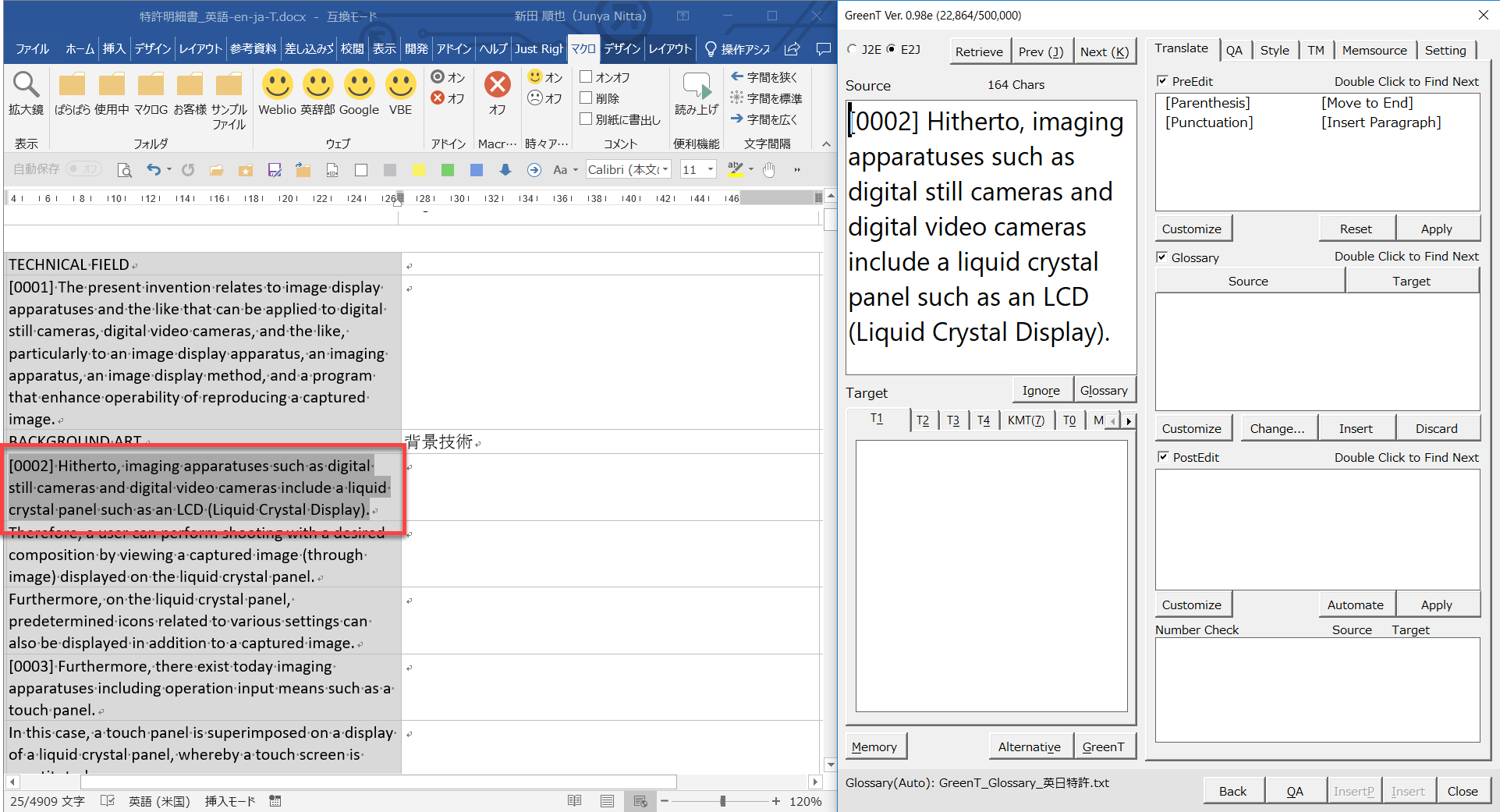Click the undo arrow in quick toolbar
The width and height of the screenshot is (1500, 812).
(x=154, y=170)
